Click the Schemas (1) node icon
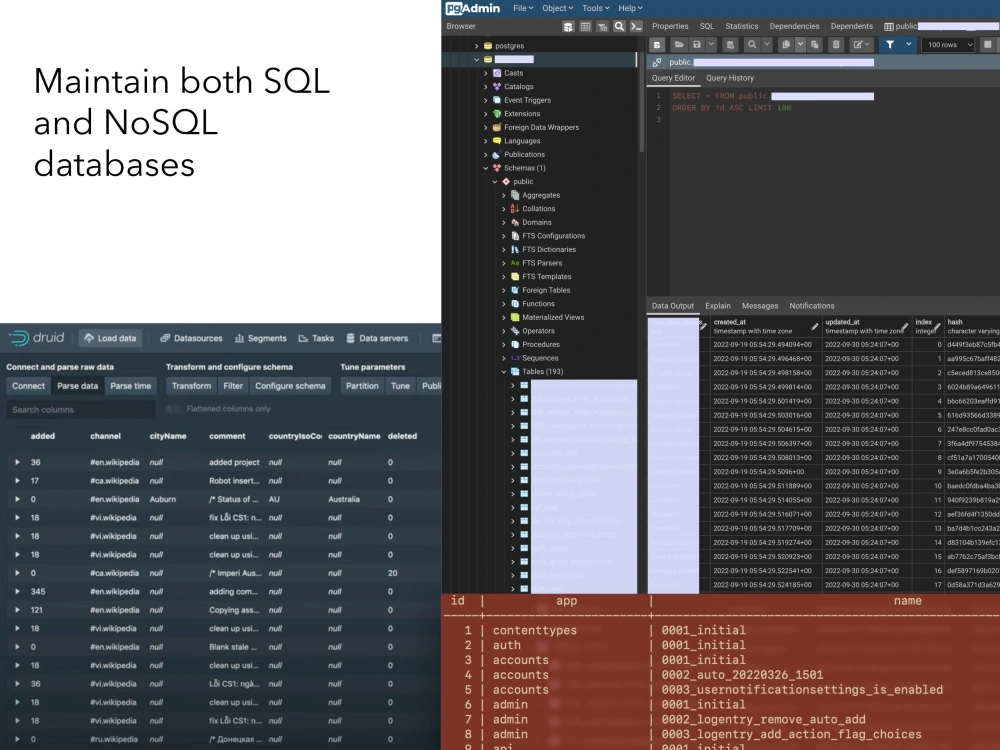Viewport: 1000px width, 750px height. 497,168
